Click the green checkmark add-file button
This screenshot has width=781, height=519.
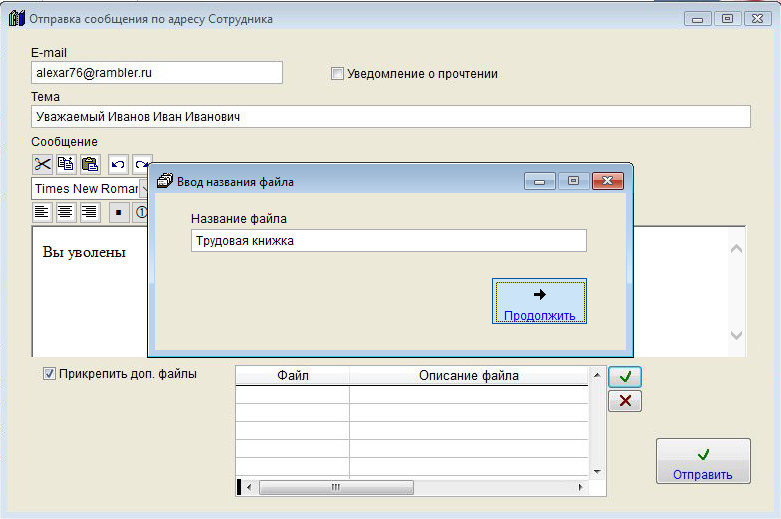(x=625, y=377)
